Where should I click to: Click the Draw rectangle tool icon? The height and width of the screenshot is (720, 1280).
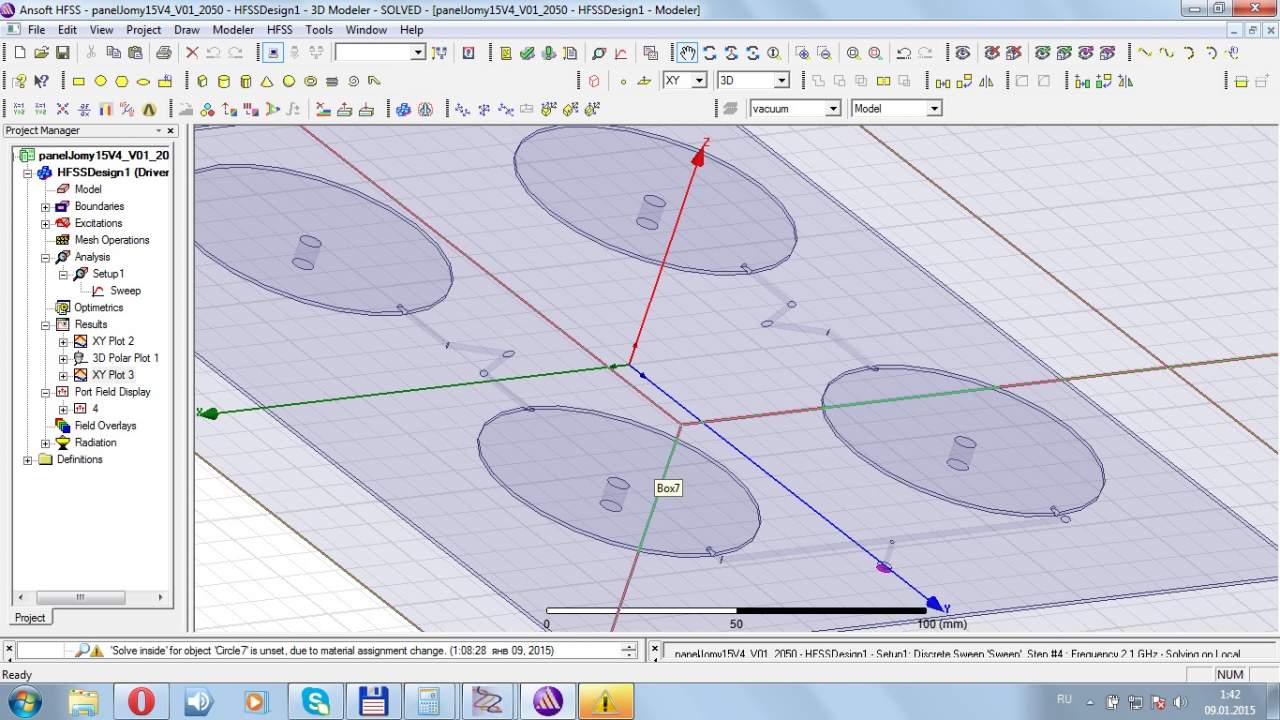point(79,81)
